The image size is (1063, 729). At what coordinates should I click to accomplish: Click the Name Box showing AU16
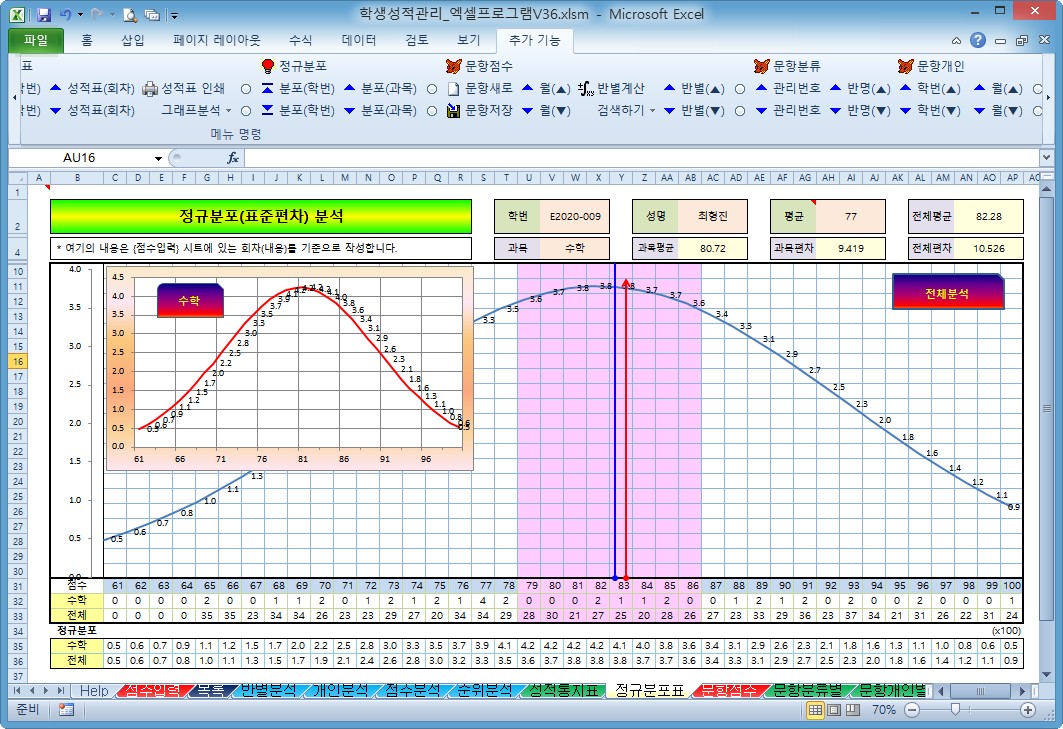point(81,157)
